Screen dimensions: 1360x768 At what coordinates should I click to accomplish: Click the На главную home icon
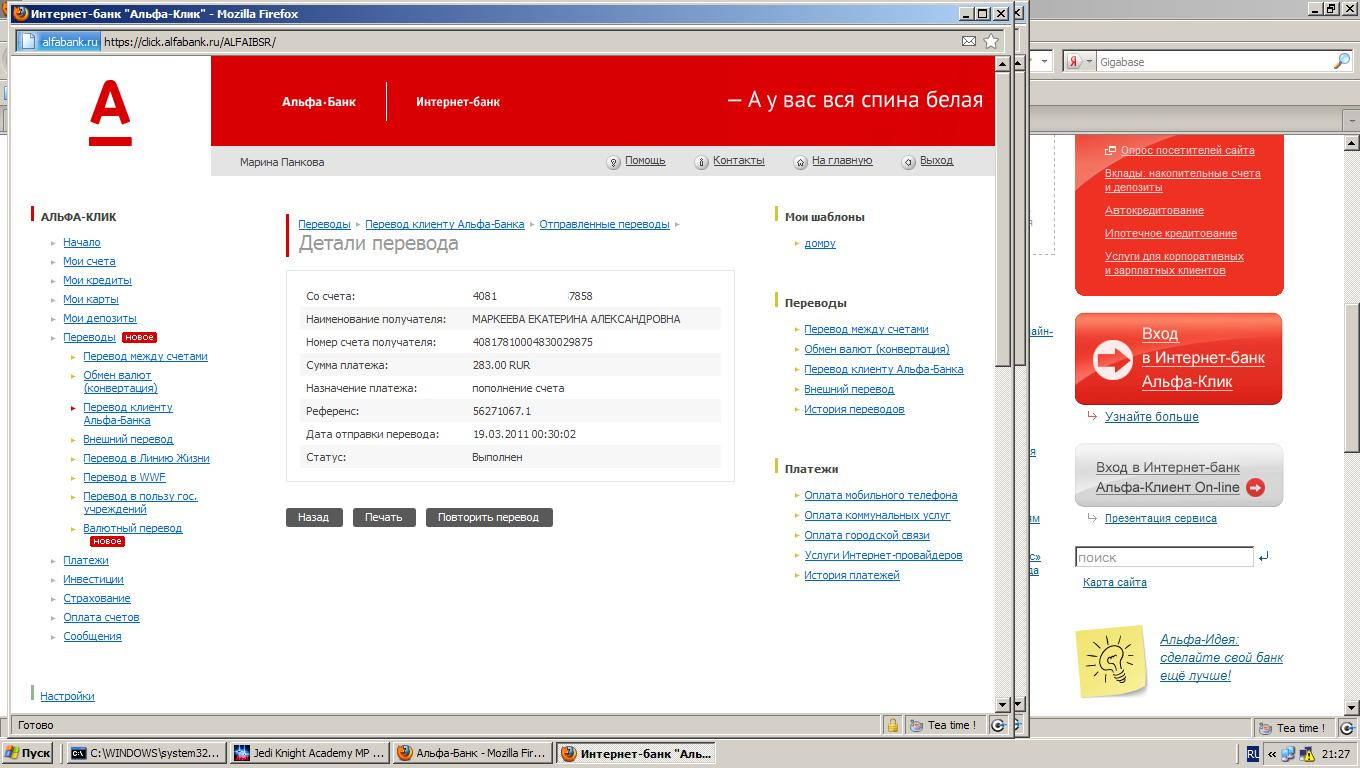click(x=800, y=162)
